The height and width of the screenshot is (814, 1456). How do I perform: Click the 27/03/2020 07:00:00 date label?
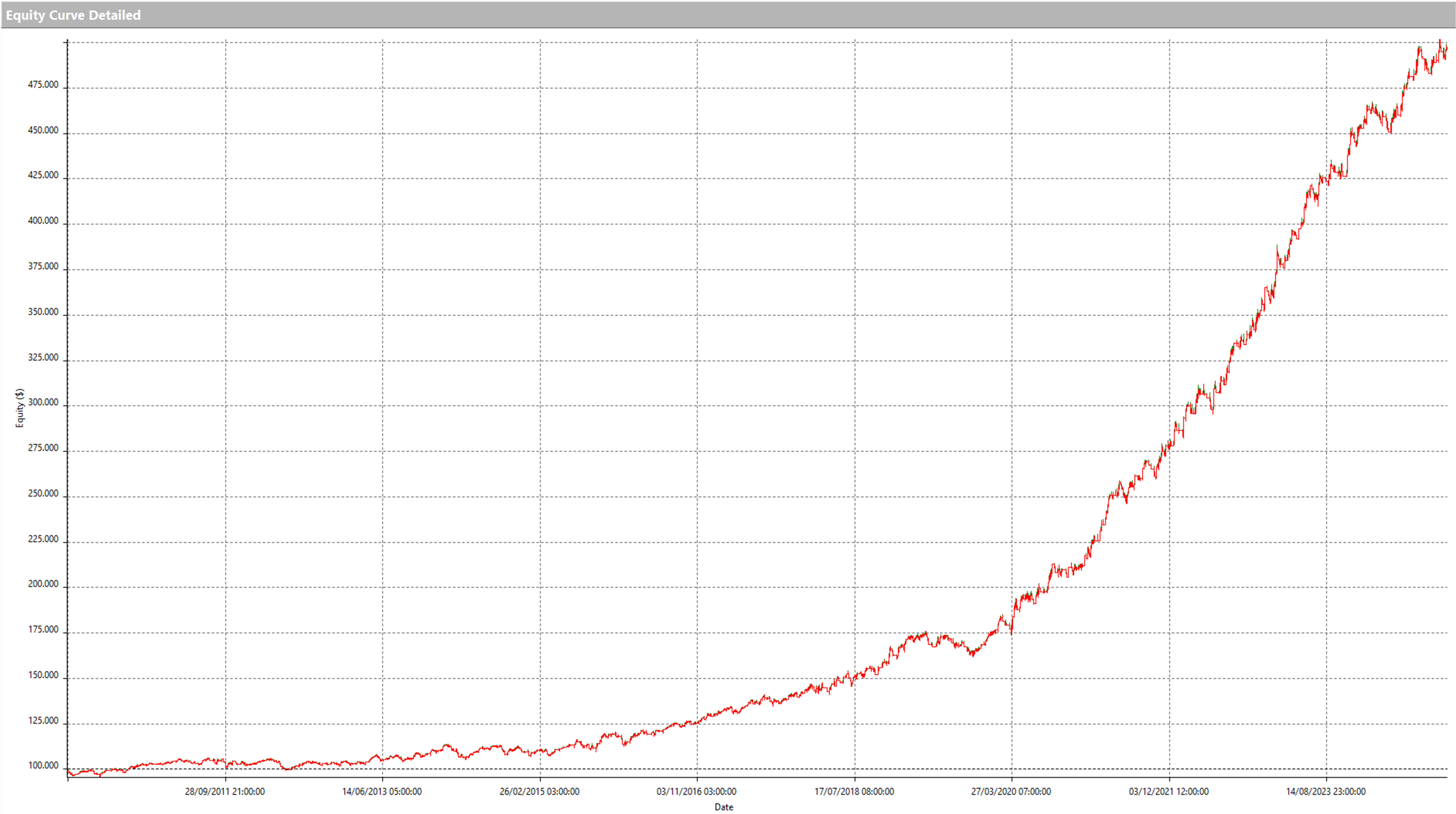pyautogui.click(x=1011, y=791)
